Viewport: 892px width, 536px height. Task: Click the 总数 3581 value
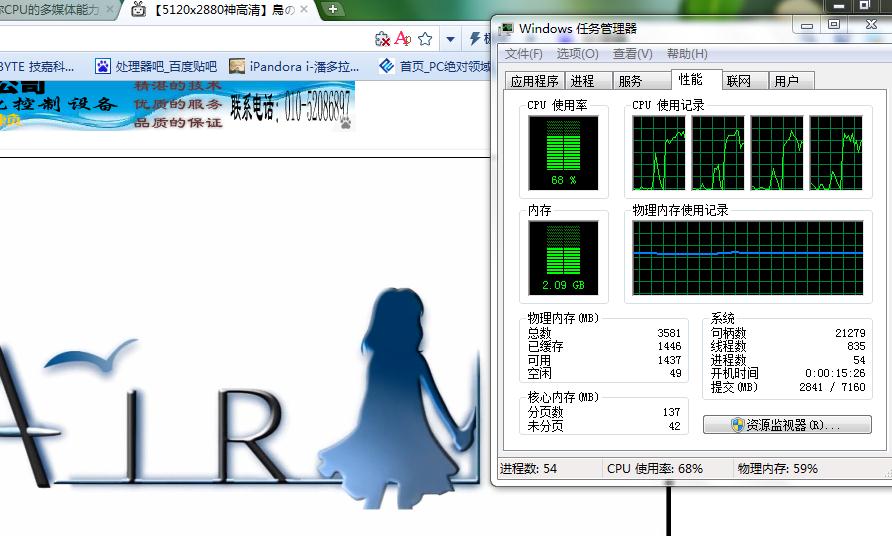tap(669, 333)
